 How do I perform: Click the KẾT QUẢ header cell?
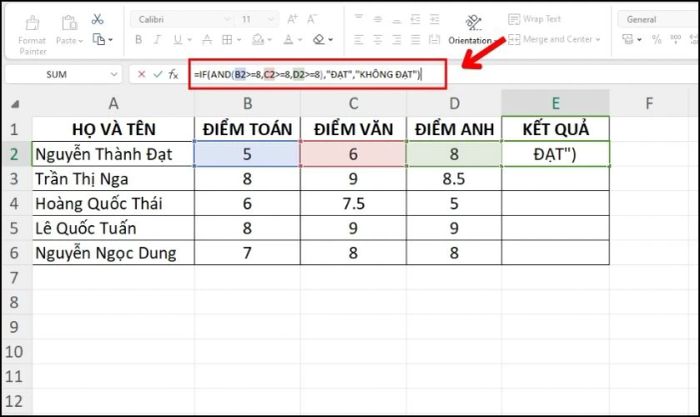[555, 129]
